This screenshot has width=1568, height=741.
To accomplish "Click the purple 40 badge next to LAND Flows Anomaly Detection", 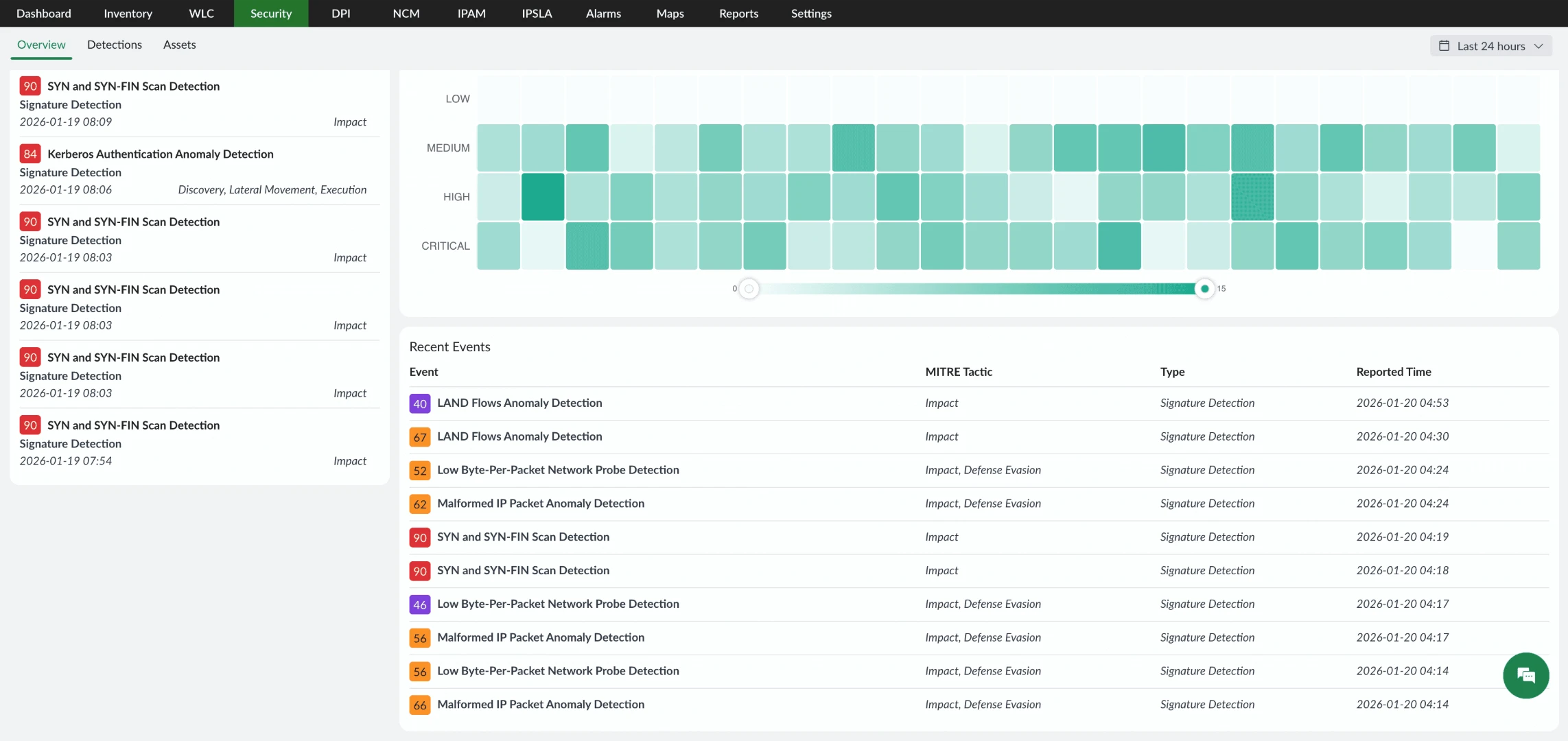I will pyautogui.click(x=419, y=403).
